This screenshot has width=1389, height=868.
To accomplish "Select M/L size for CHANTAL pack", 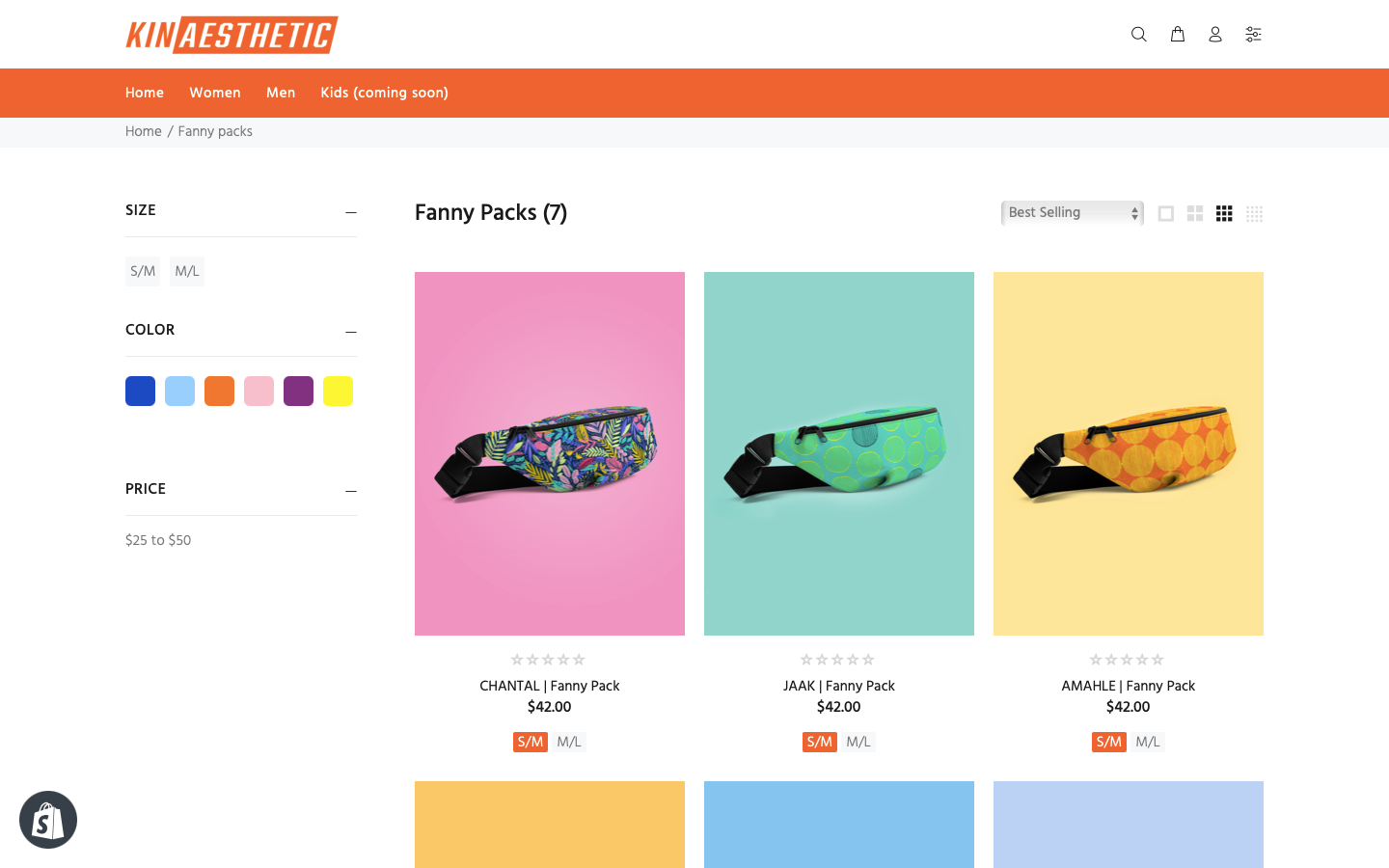I will click(569, 742).
